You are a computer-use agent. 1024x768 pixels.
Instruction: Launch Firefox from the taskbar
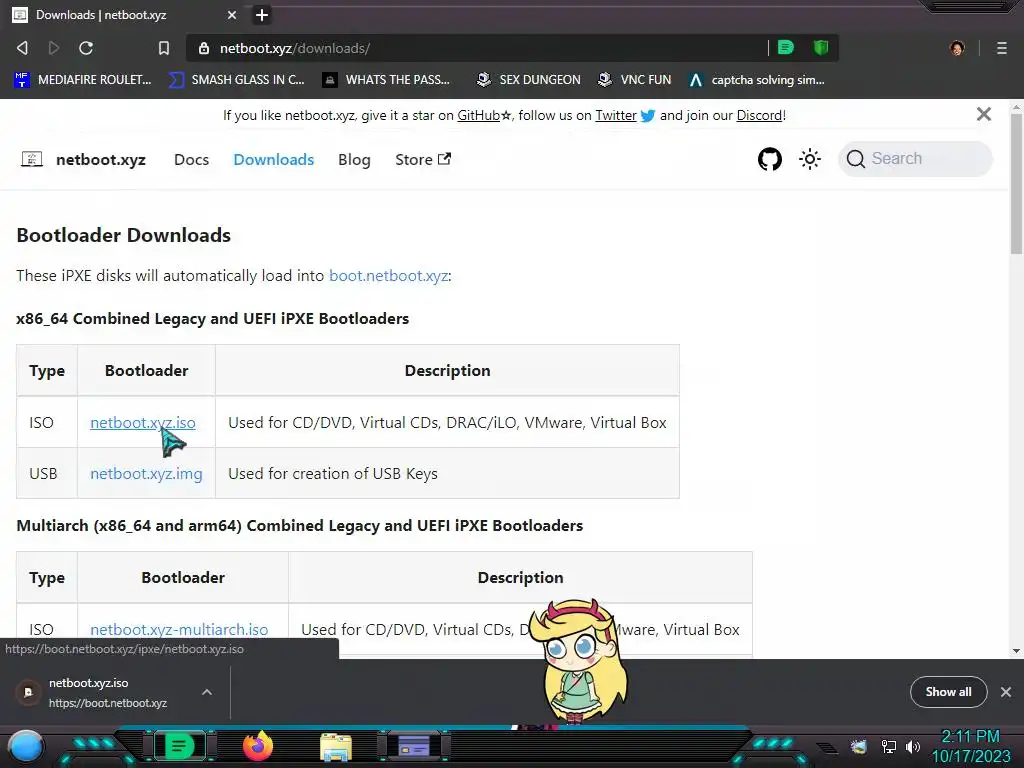tap(258, 746)
